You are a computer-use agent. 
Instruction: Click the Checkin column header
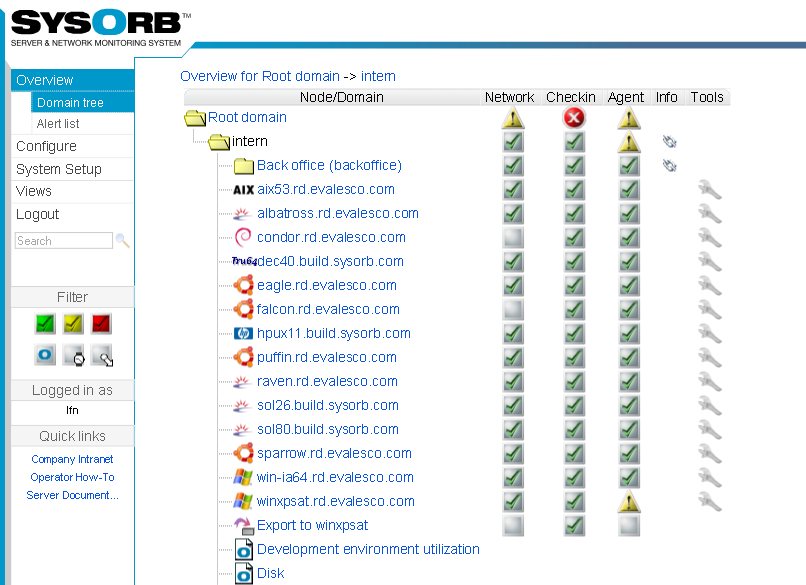coord(571,97)
